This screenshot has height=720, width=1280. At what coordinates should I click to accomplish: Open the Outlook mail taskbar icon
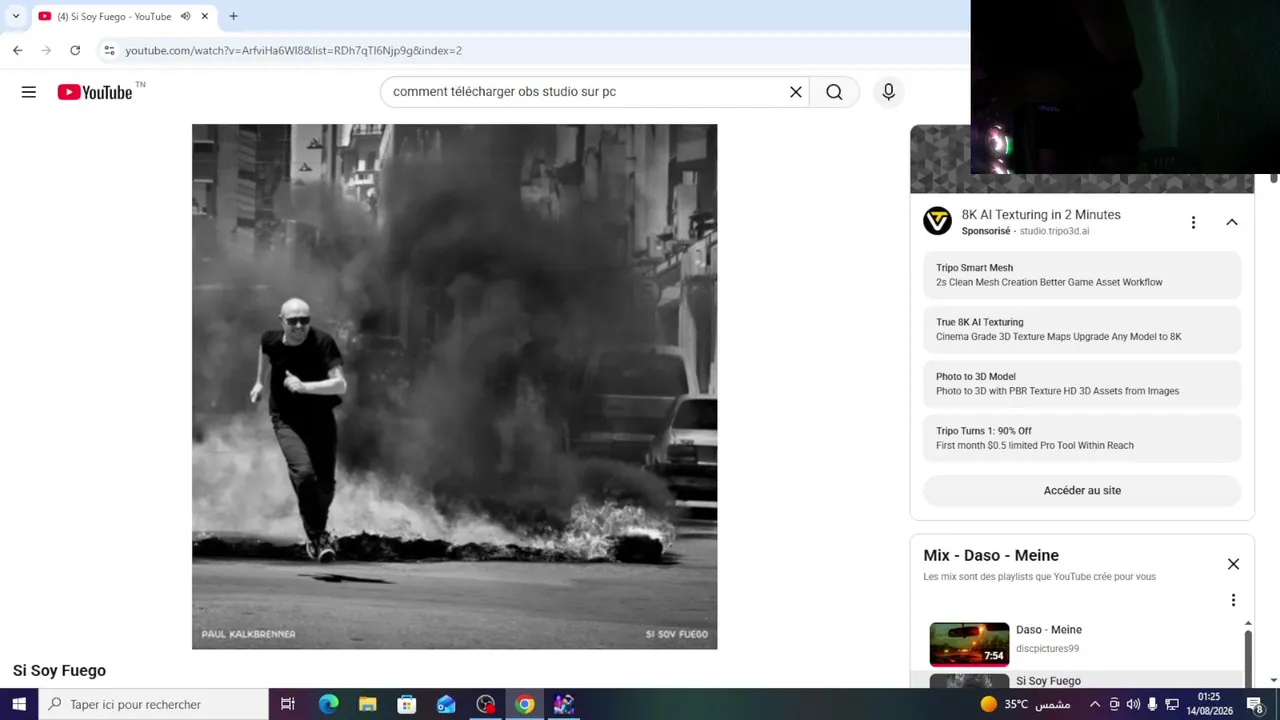[x=446, y=704]
